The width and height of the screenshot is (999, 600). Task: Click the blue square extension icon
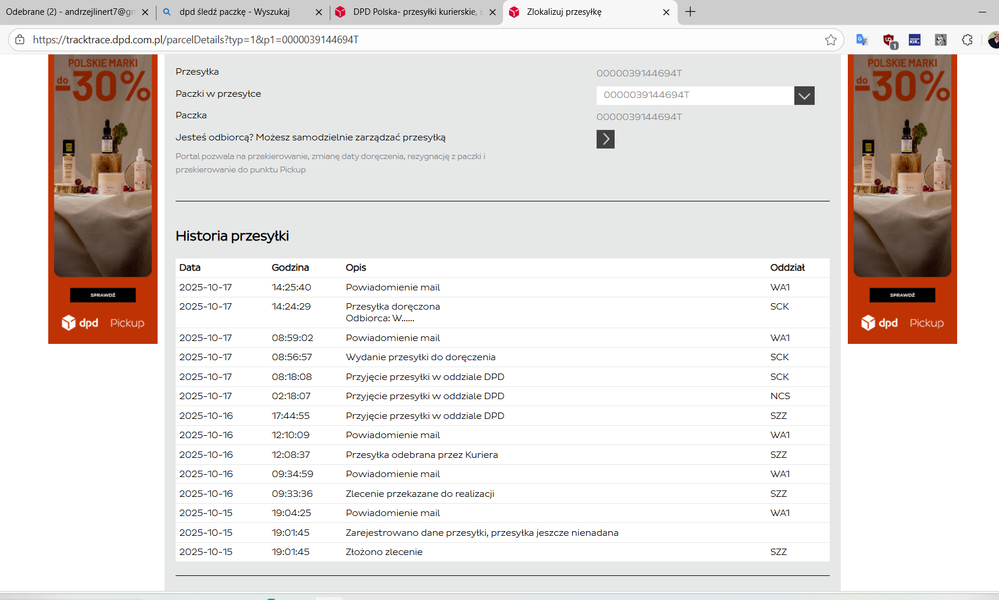pyautogui.click(x=914, y=40)
